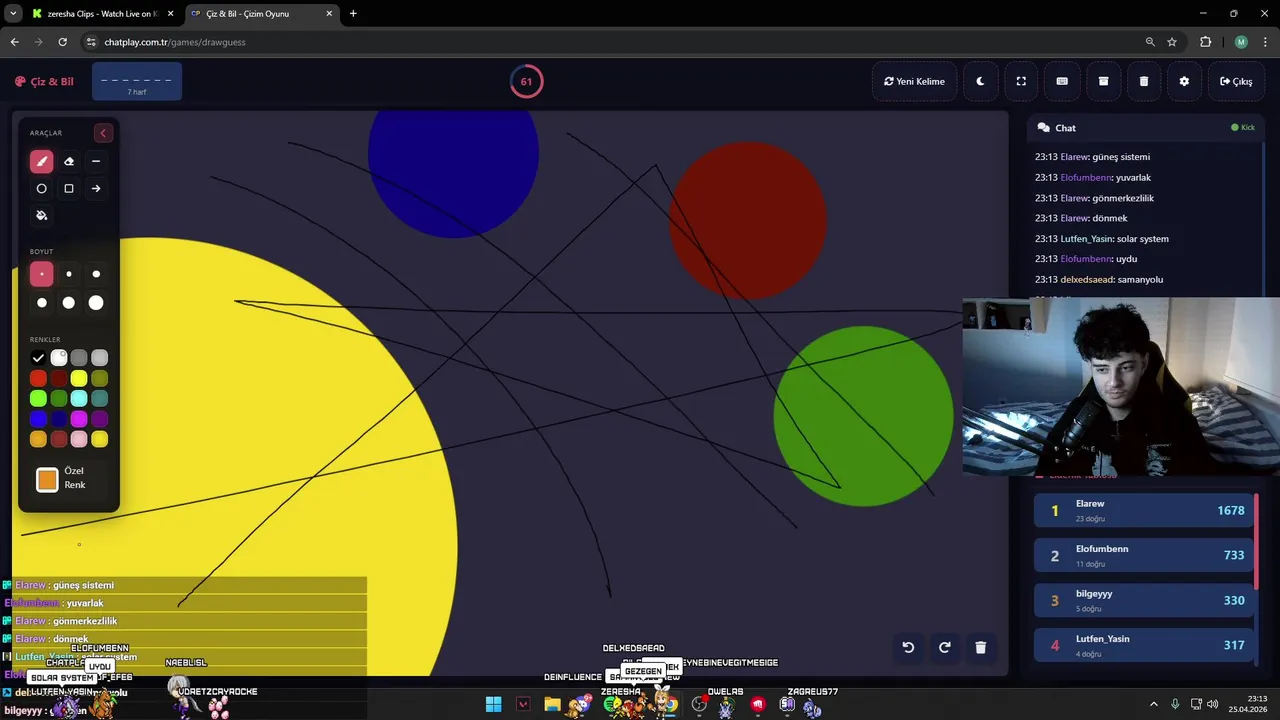Select bilgeyyy leaderboard row

(x=1144, y=600)
